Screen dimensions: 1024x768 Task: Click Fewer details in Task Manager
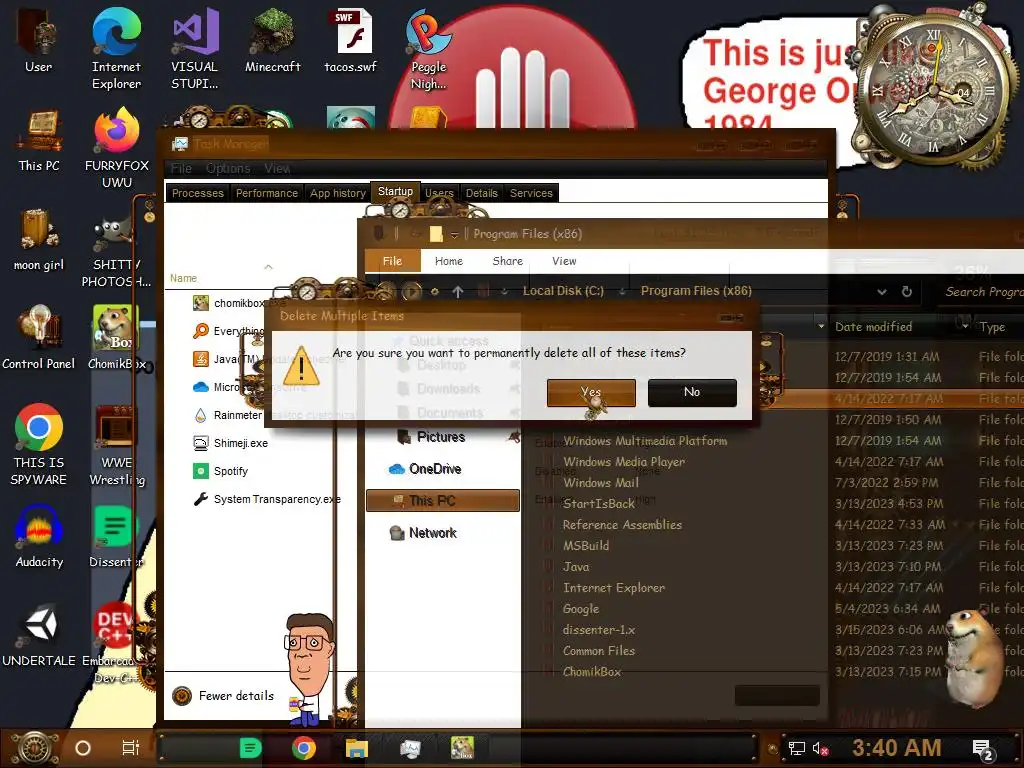coord(223,696)
